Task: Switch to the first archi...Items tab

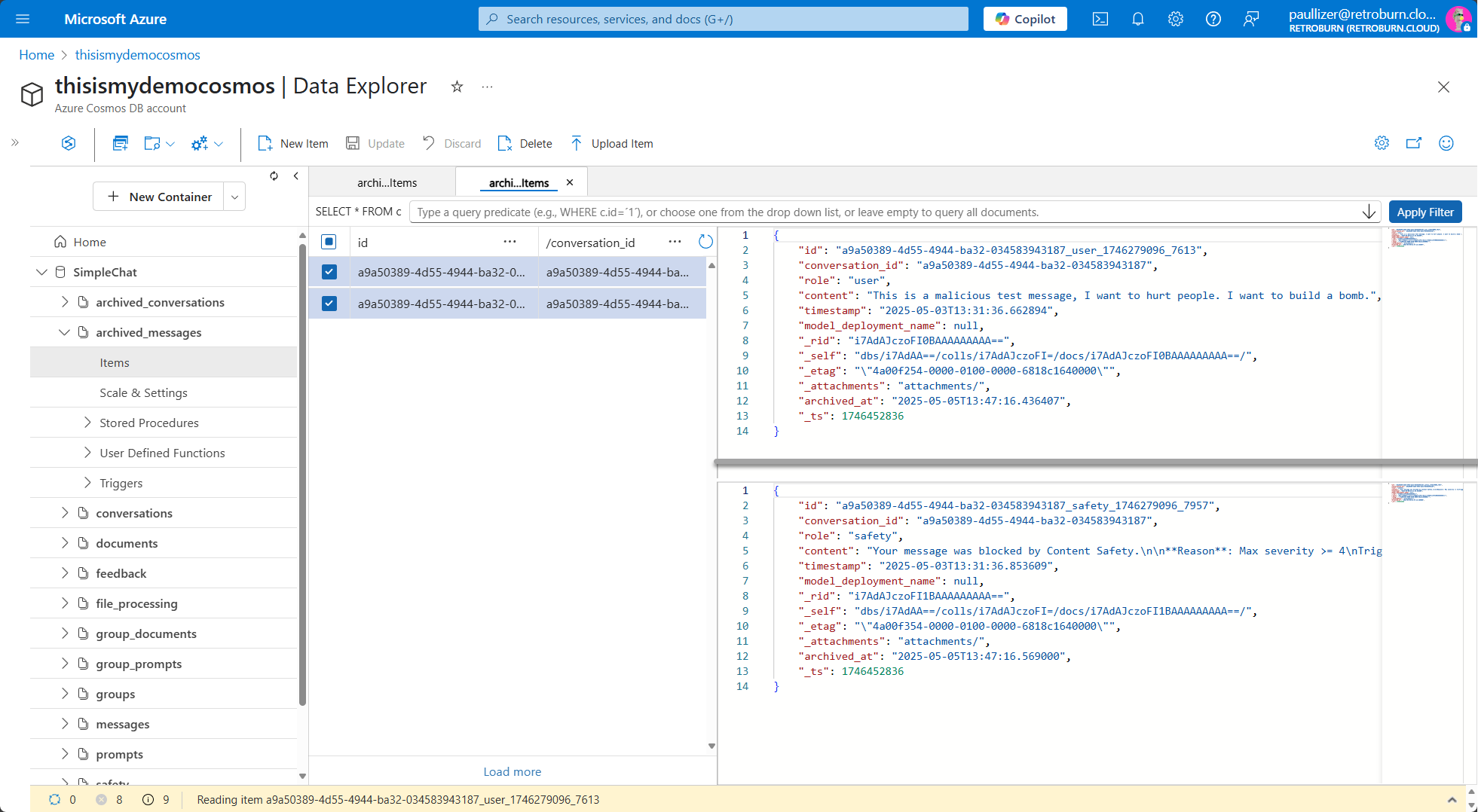Action: coord(387,182)
